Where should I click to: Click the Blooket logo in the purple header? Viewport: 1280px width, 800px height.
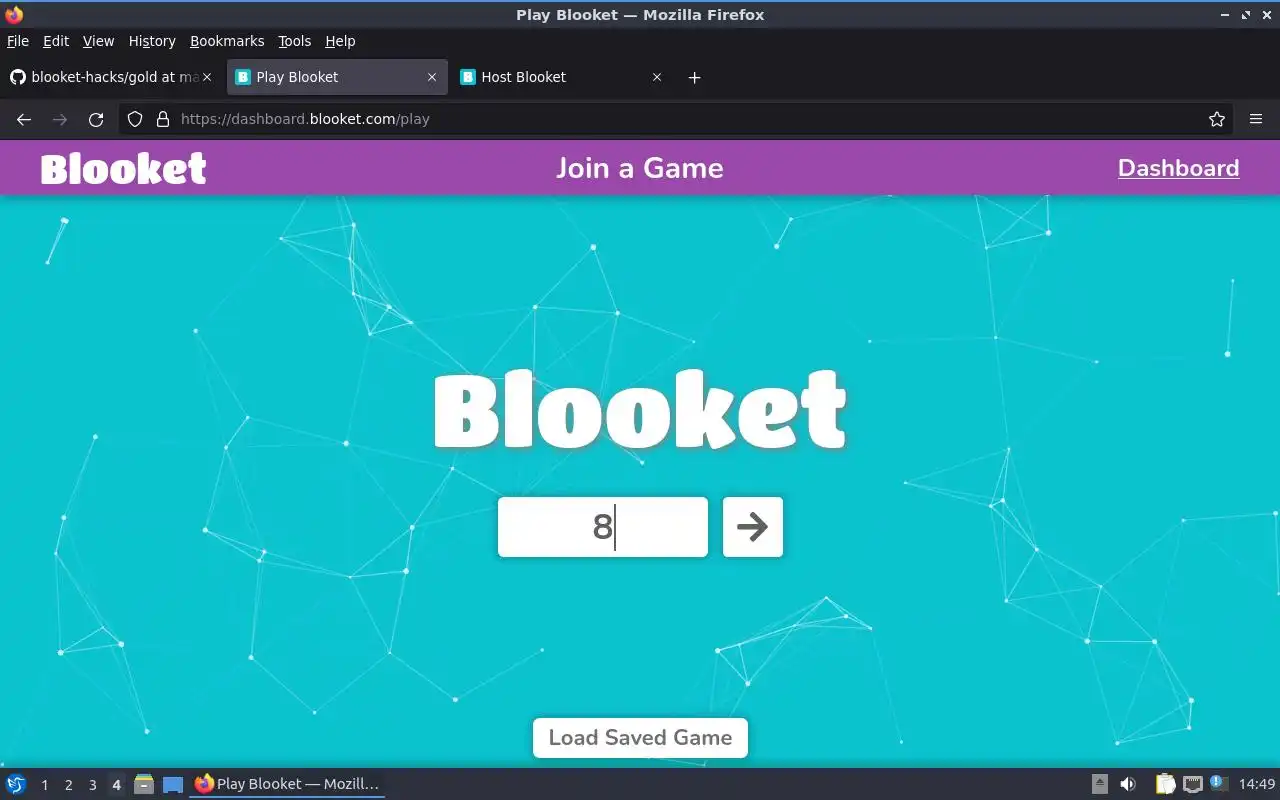(124, 169)
